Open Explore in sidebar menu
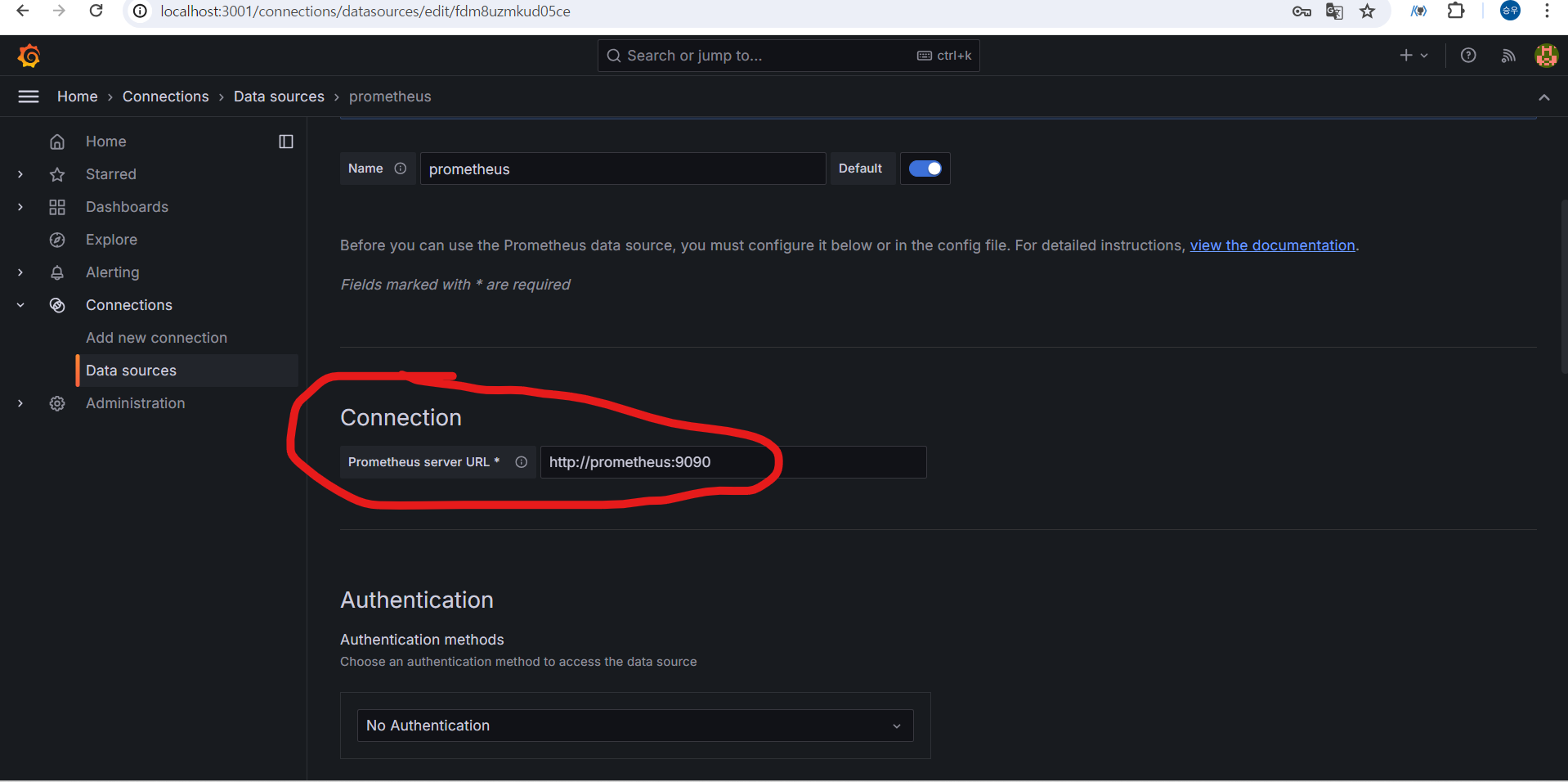 [x=111, y=240]
